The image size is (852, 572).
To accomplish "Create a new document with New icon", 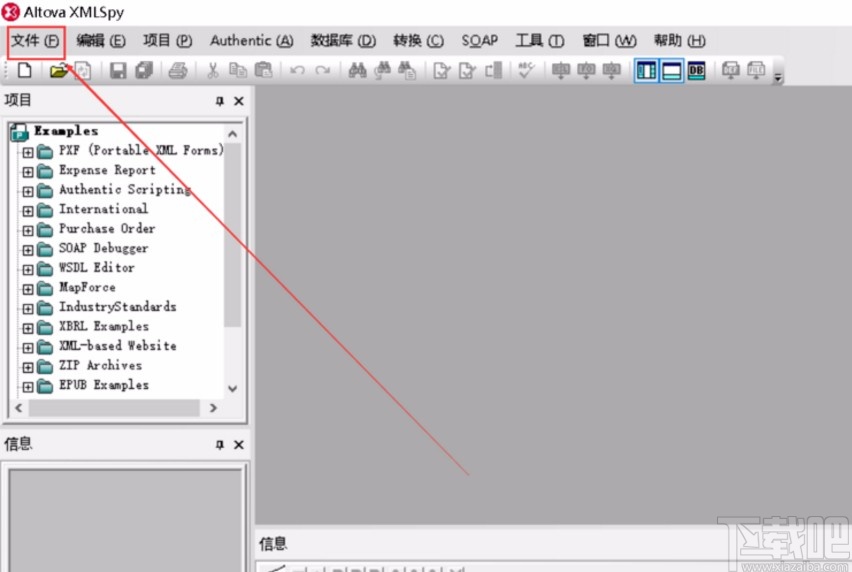I will (x=24, y=70).
